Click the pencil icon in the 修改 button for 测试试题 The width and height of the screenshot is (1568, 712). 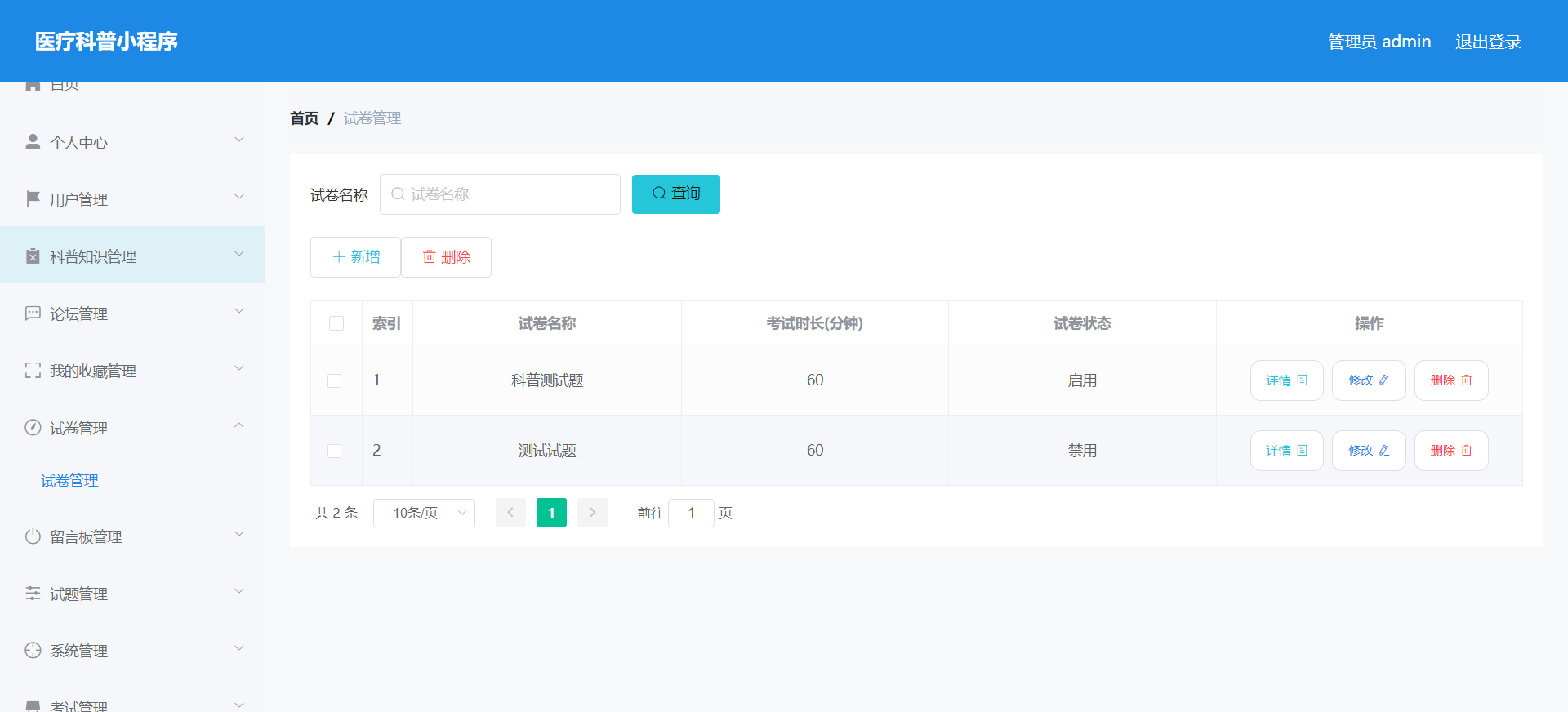[1384, 451]
